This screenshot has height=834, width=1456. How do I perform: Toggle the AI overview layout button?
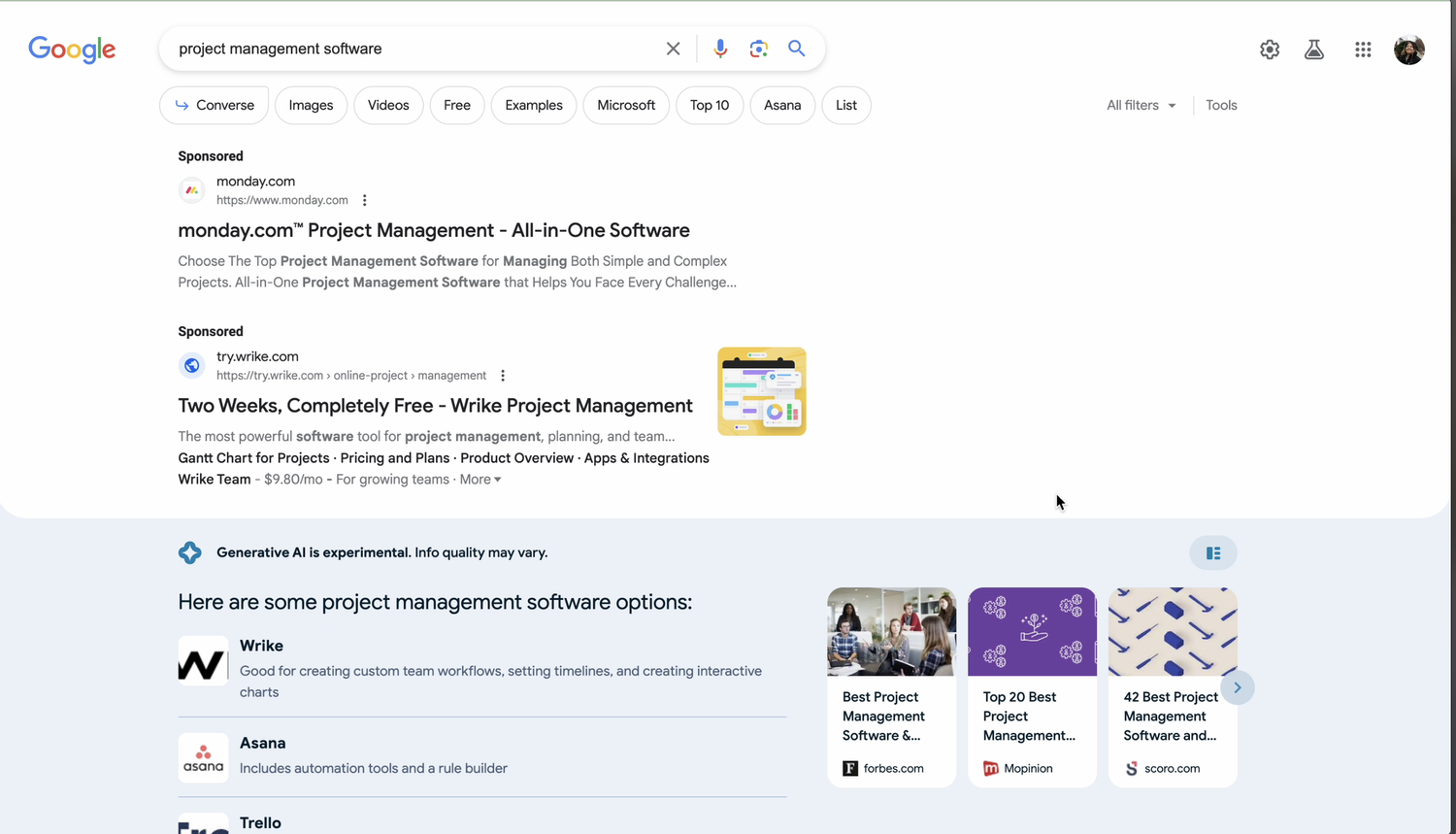[1213, 553]
